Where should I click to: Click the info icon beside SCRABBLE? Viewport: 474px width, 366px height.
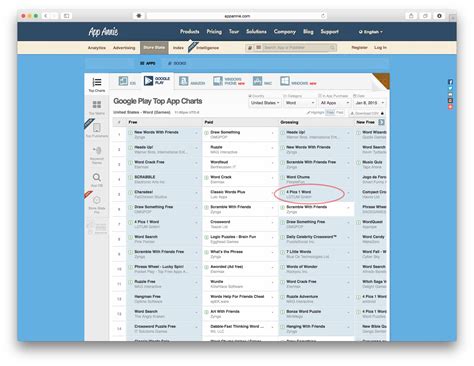pos(131,177)
